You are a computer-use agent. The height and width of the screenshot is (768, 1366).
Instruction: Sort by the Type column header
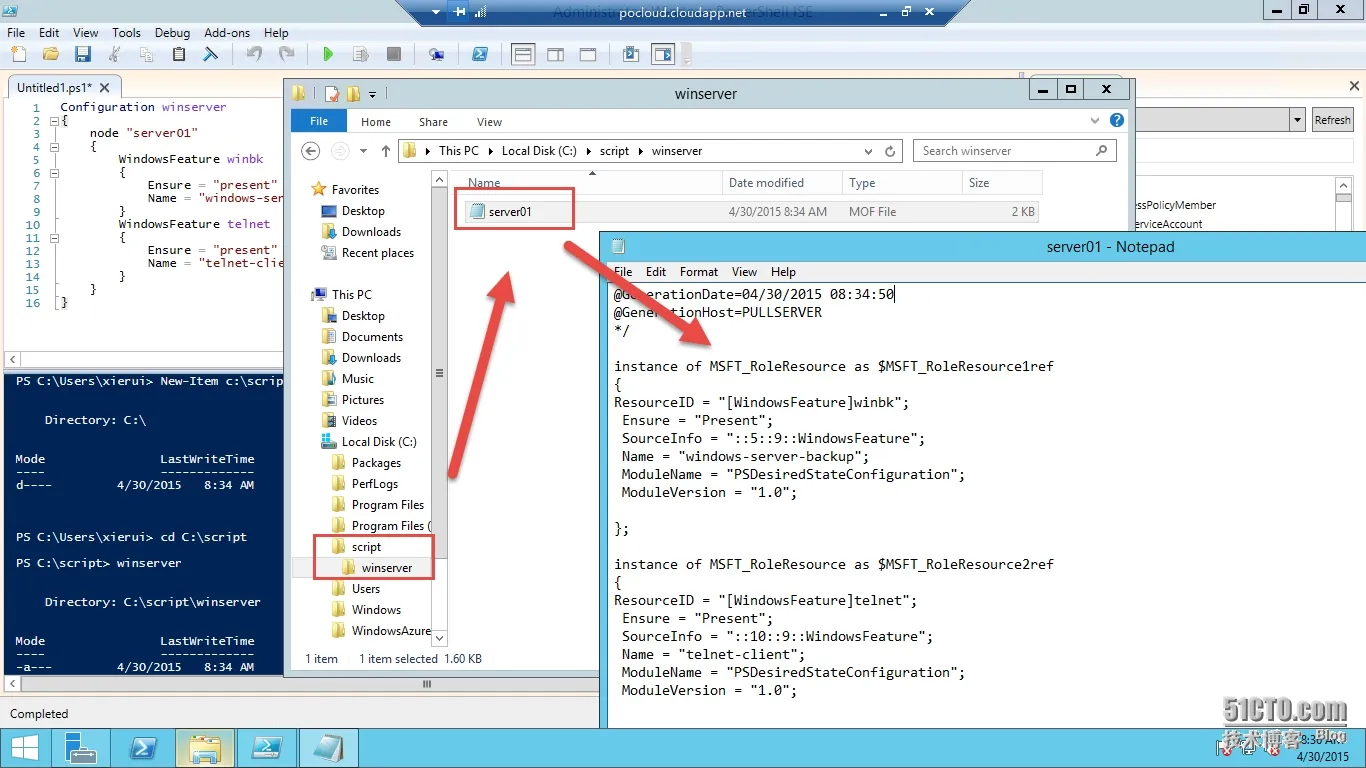pyautogui.click(x=901, y=183)
